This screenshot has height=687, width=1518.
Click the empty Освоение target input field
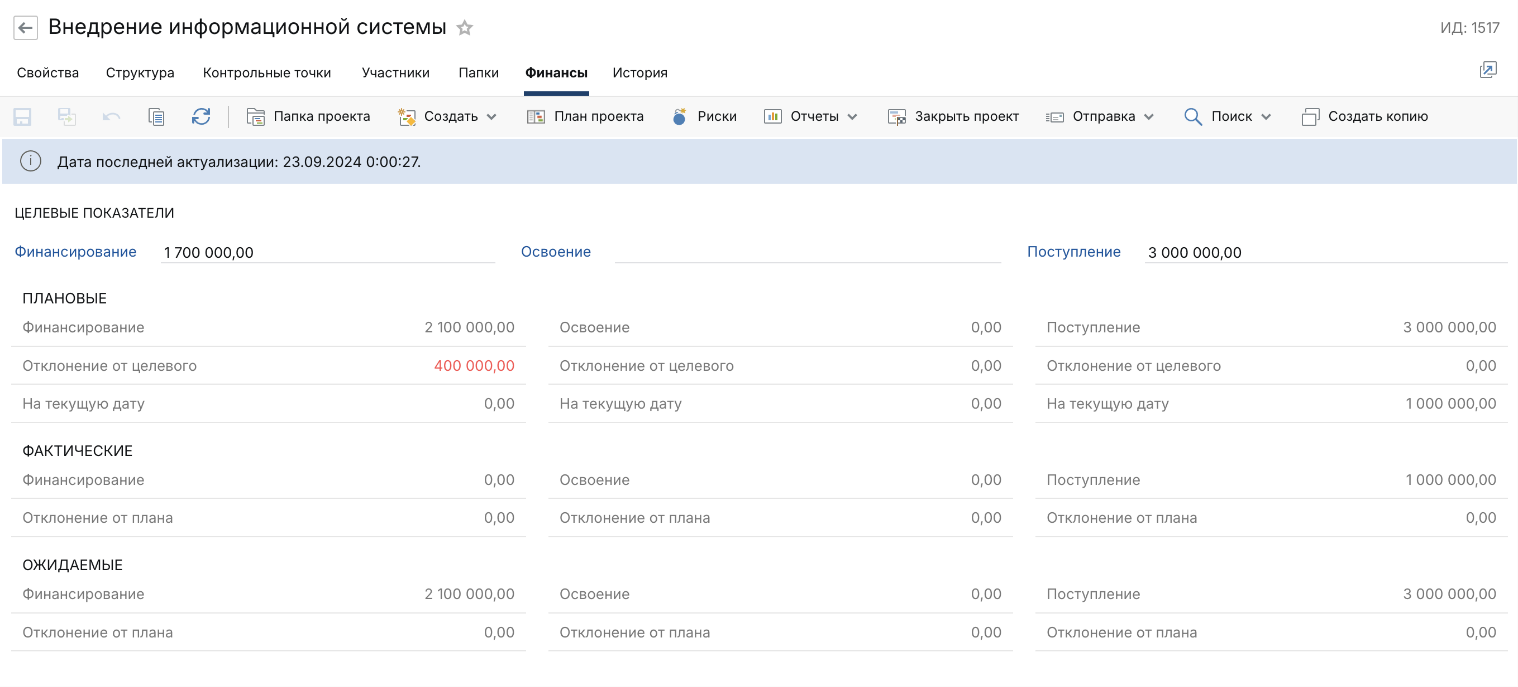807,252
